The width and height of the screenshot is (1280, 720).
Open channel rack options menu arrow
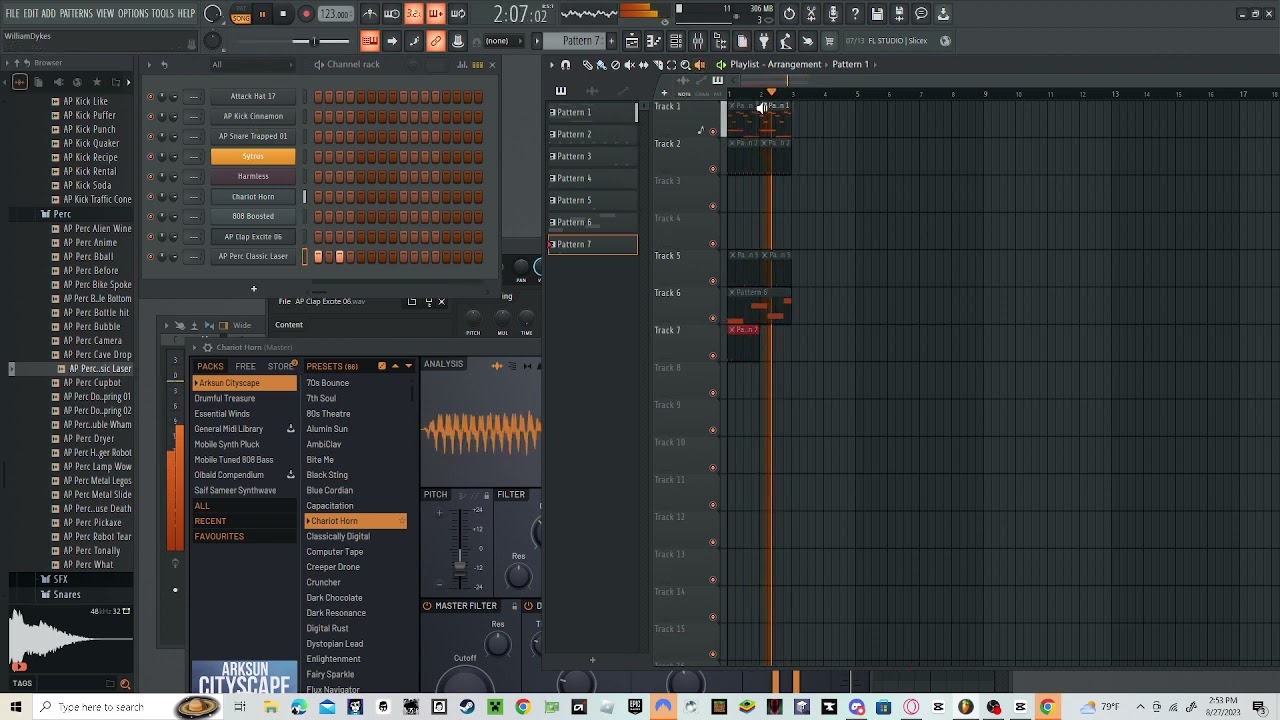[x=149, y=64]
